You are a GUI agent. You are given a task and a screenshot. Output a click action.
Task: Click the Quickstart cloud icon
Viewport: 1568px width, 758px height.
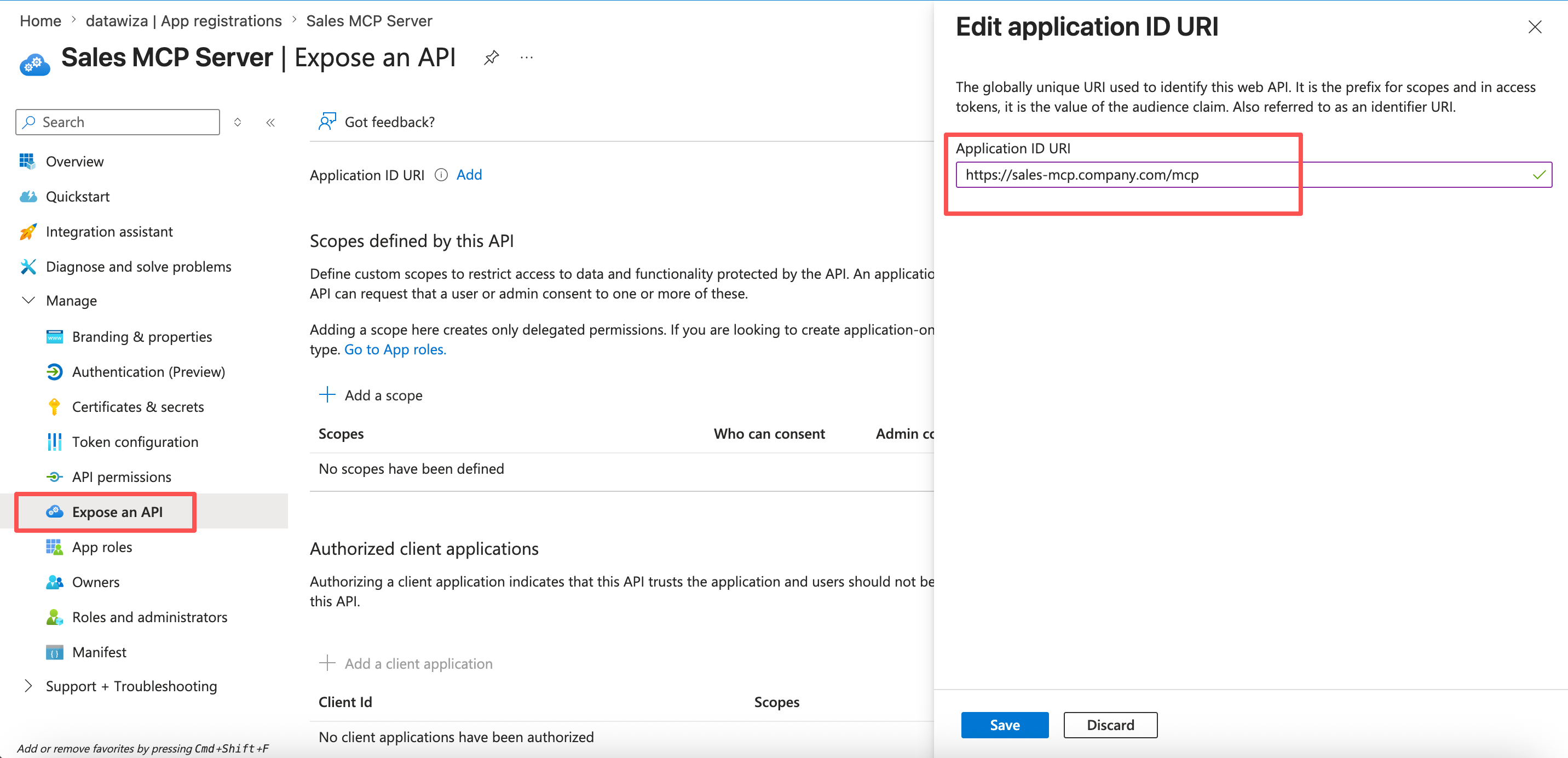[x=28, y=197]
